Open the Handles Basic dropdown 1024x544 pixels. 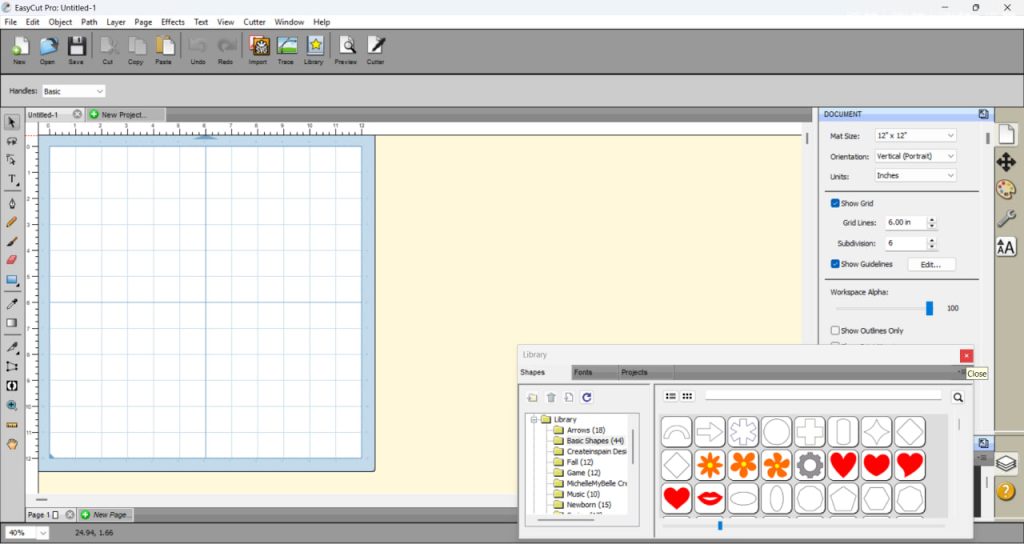tap(73, 91)
